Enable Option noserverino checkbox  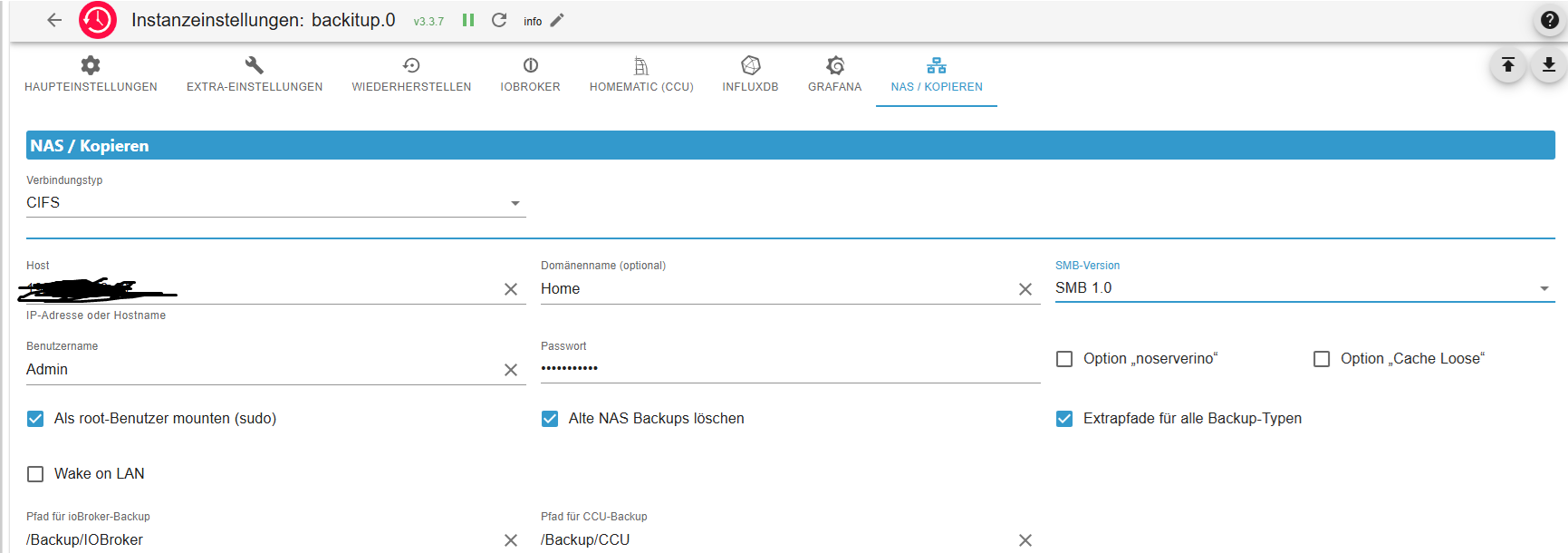1064,359
